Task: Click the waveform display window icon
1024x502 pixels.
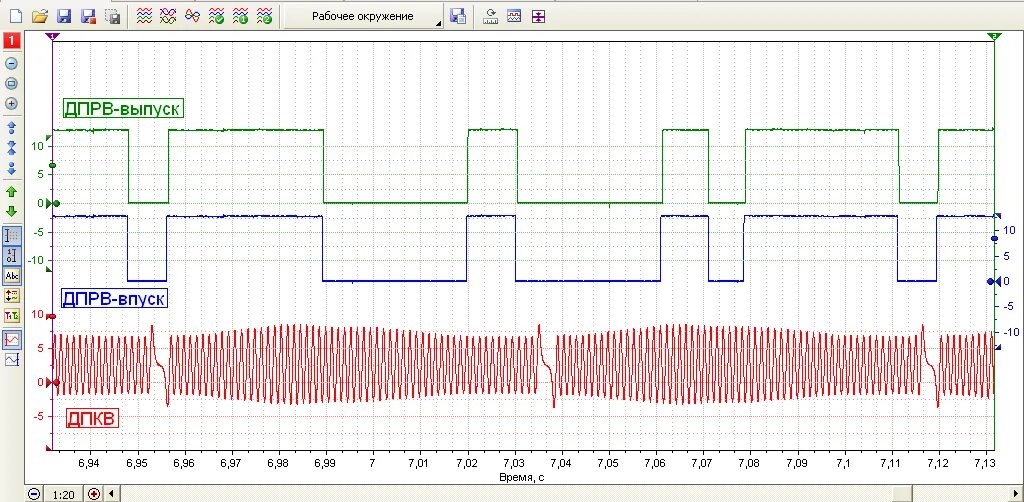Action: 514,17
